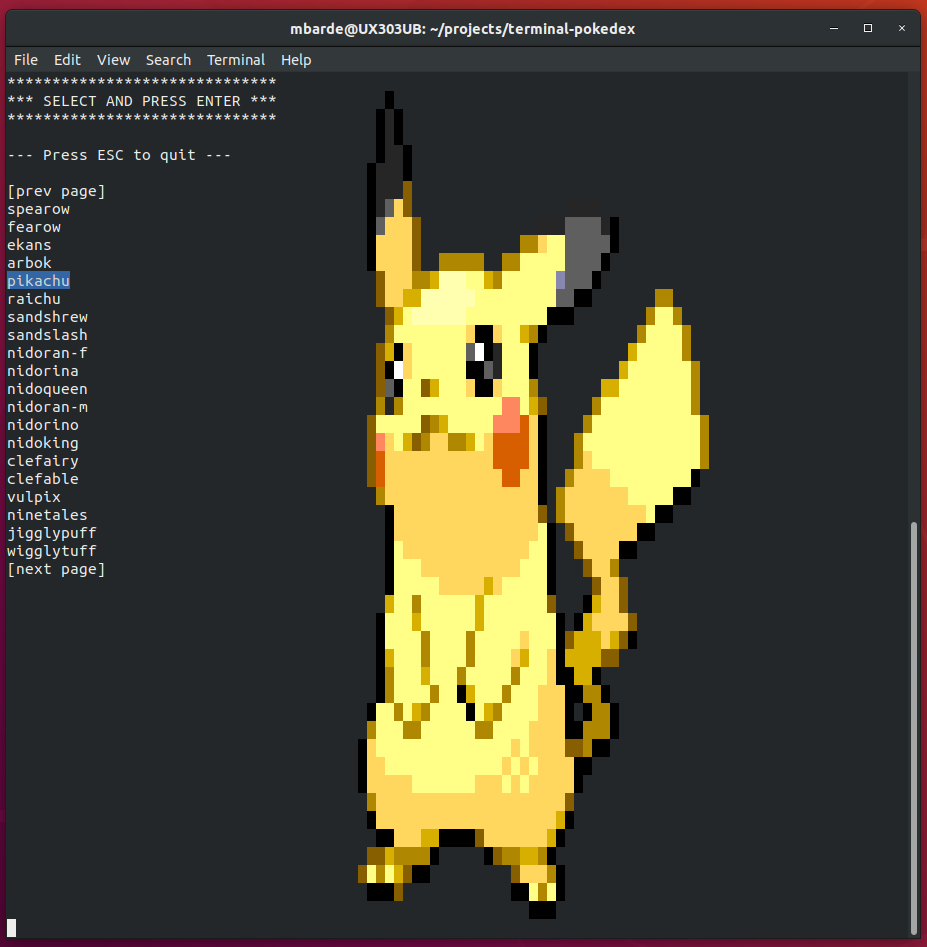
Task: Open the Terminal menu
Action: point(236,60)
